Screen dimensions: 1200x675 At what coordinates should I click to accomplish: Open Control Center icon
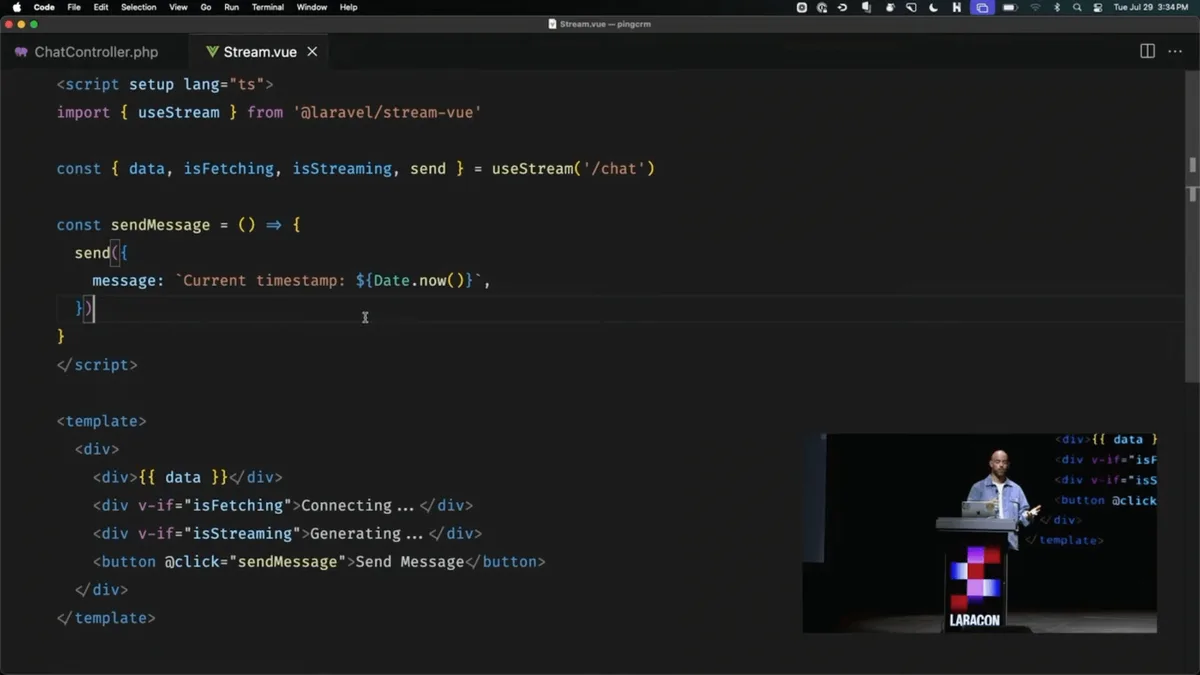tap(1098, 7)
